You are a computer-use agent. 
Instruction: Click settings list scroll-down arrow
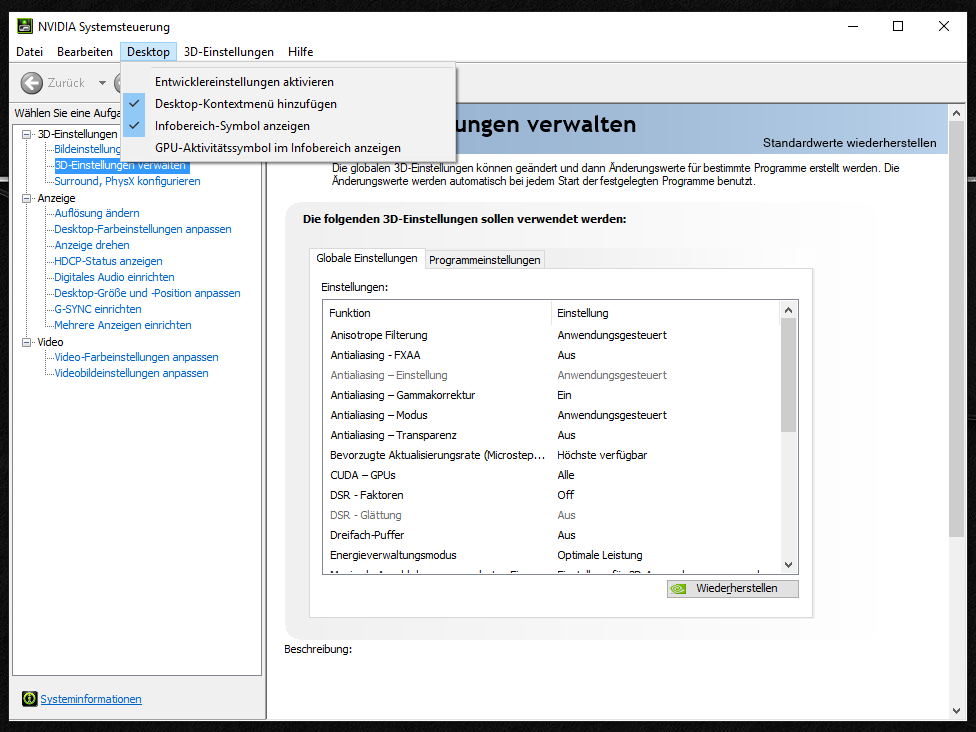pyautogui.click(x=788, y=565)
